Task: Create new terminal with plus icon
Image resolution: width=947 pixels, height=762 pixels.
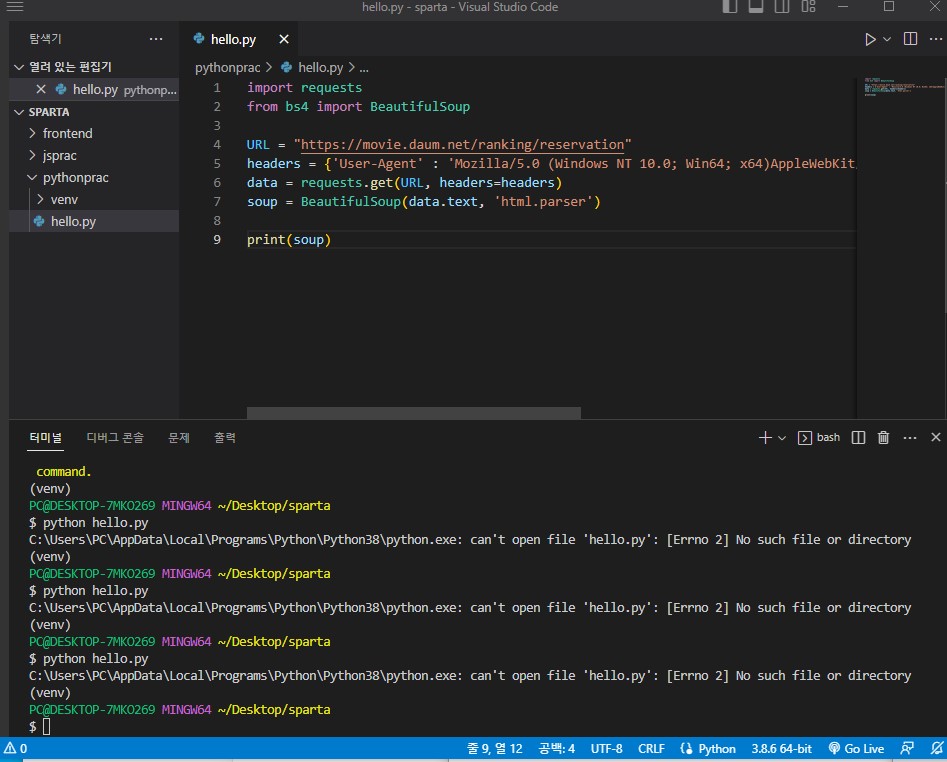Action: click(x=765, y=438)
